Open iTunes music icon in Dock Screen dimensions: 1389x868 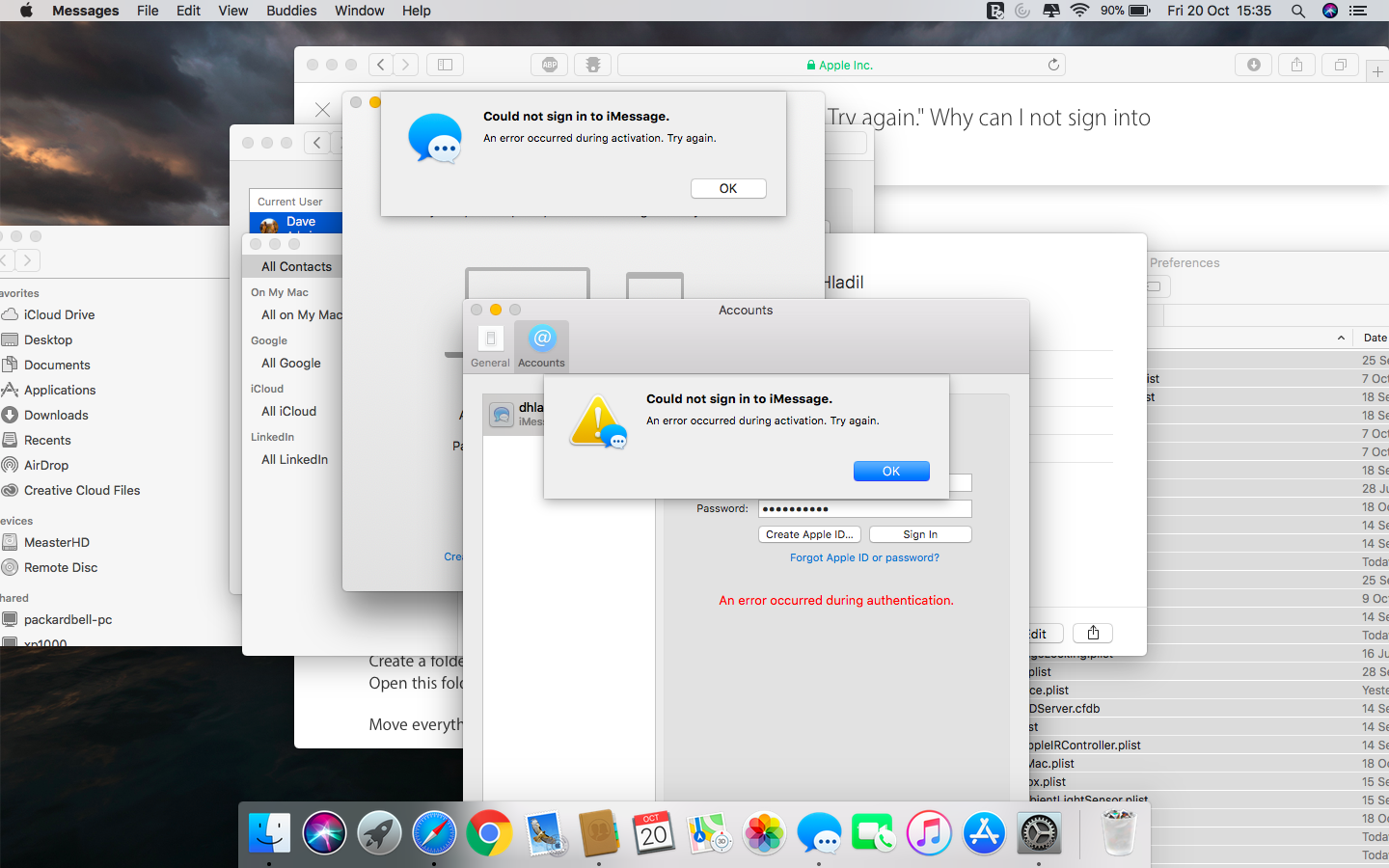[929, 833]
